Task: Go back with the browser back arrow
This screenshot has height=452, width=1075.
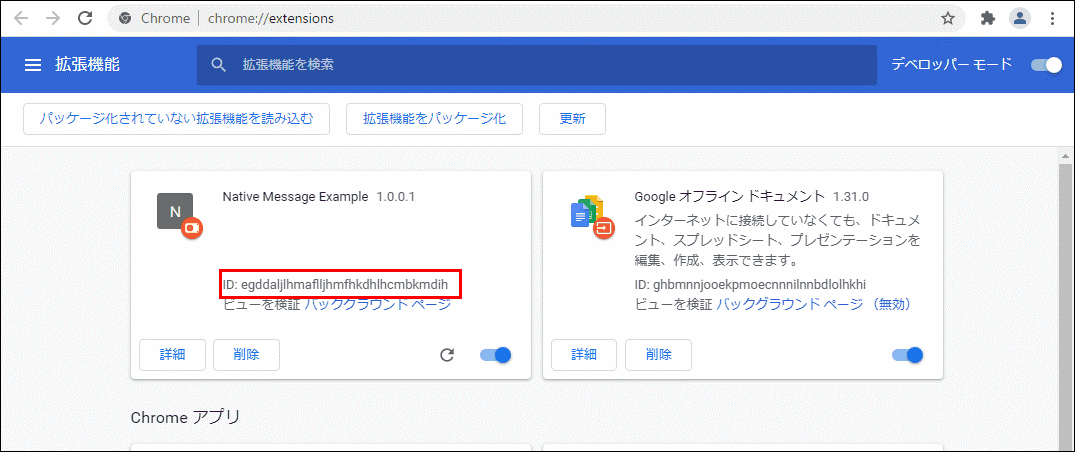Action: coord(21,19)
